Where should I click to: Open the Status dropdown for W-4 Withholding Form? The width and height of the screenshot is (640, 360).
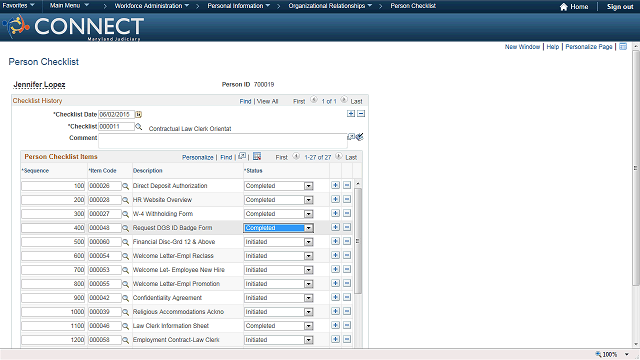click(309, 214)
